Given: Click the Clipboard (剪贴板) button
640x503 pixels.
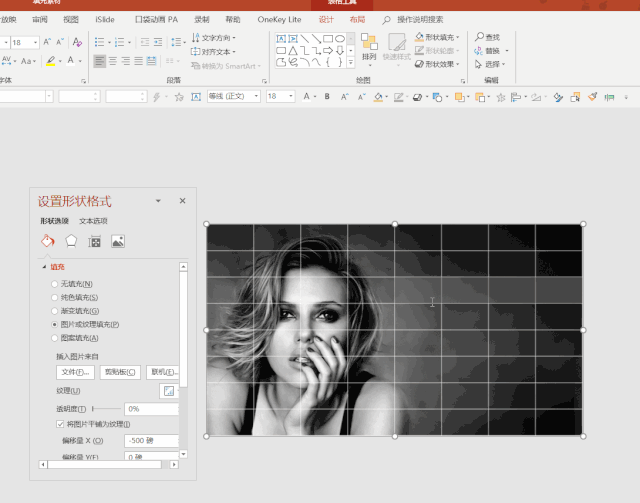Looking at the screenshot, I should [x=120, y=372].
